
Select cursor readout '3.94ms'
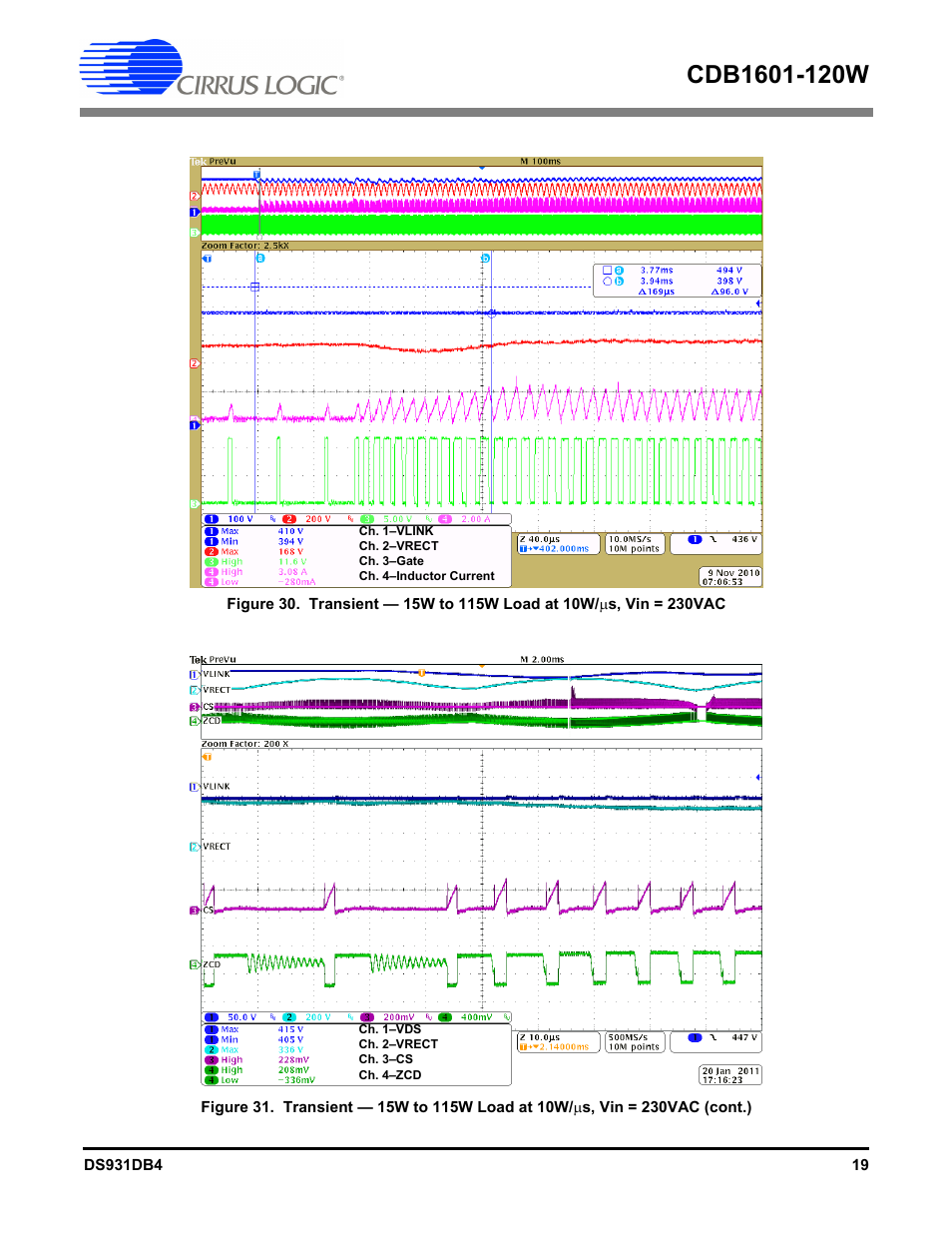657,282
